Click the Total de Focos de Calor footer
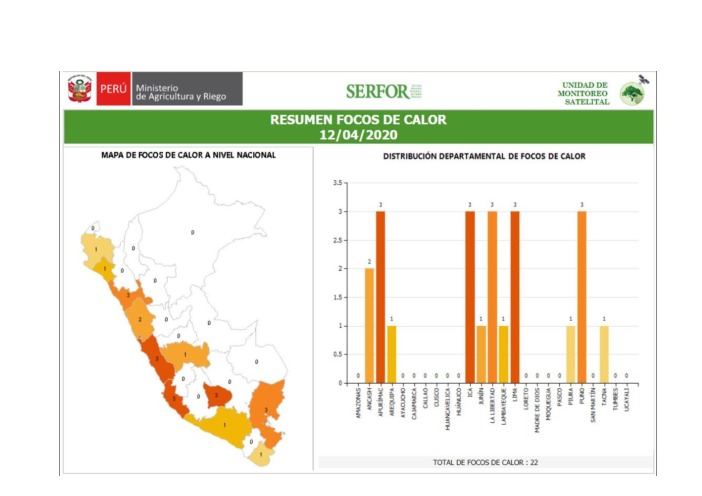The image size is (702, 496). (485, 463)
